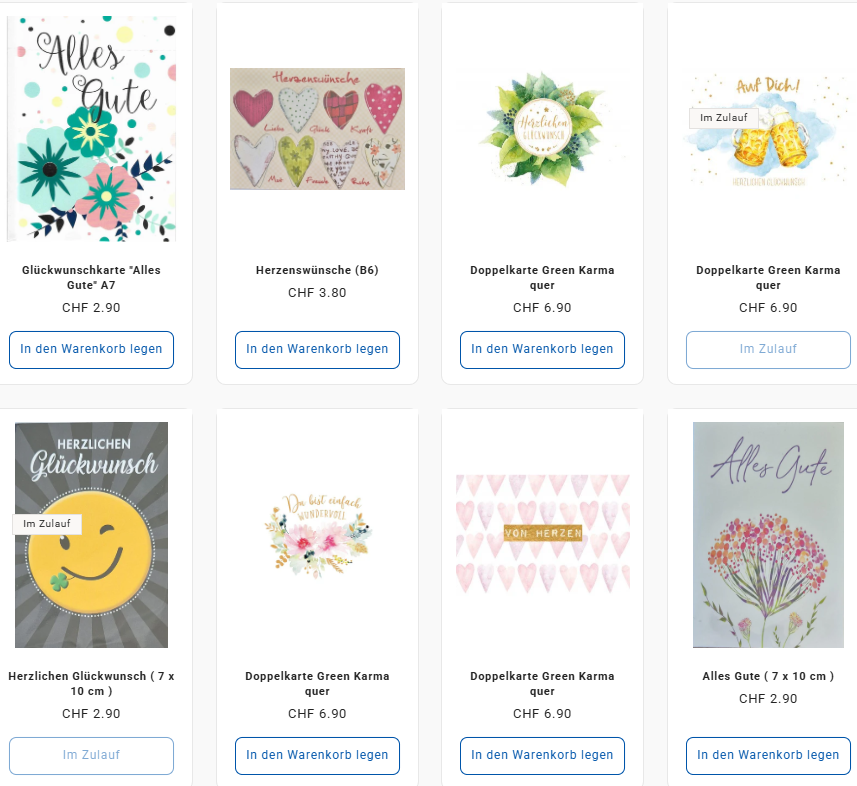Add Glückwunschkarte "Alles Gute" A7 to cart
The image size is (857, 786).
pyautogui.click(x=91, y=350)
